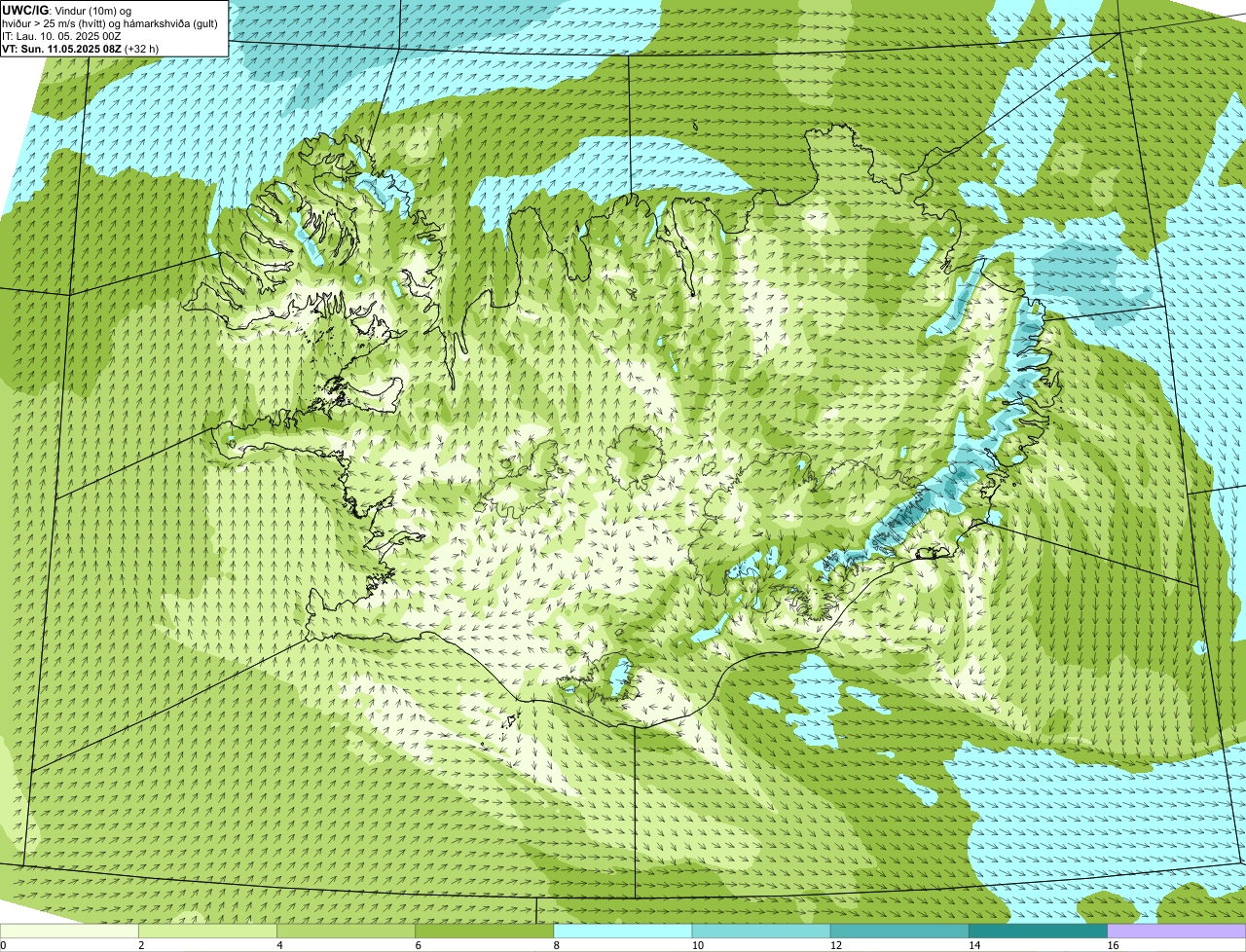Screen dimensions: 1246x952
Task: Click the scale label '10'
Action: (x=698, y=945)
